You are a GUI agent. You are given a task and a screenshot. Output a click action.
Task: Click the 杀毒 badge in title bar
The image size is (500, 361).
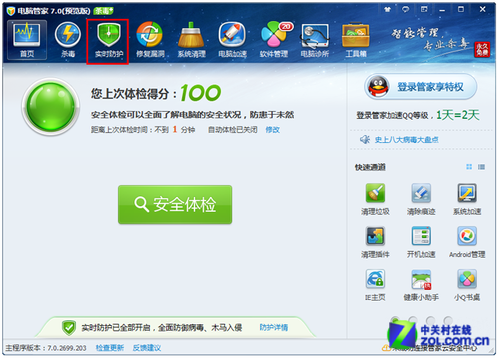click(103, 11)
